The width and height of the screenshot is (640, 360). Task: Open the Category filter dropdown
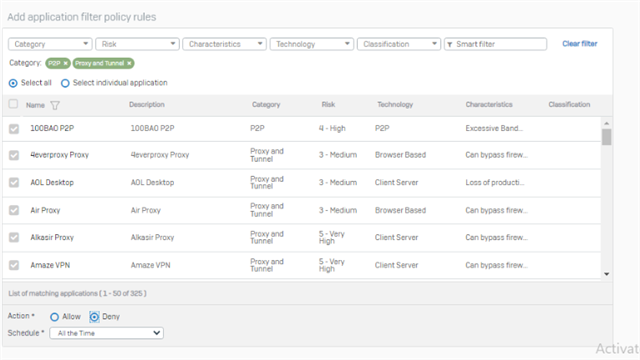tap(51, 44)
